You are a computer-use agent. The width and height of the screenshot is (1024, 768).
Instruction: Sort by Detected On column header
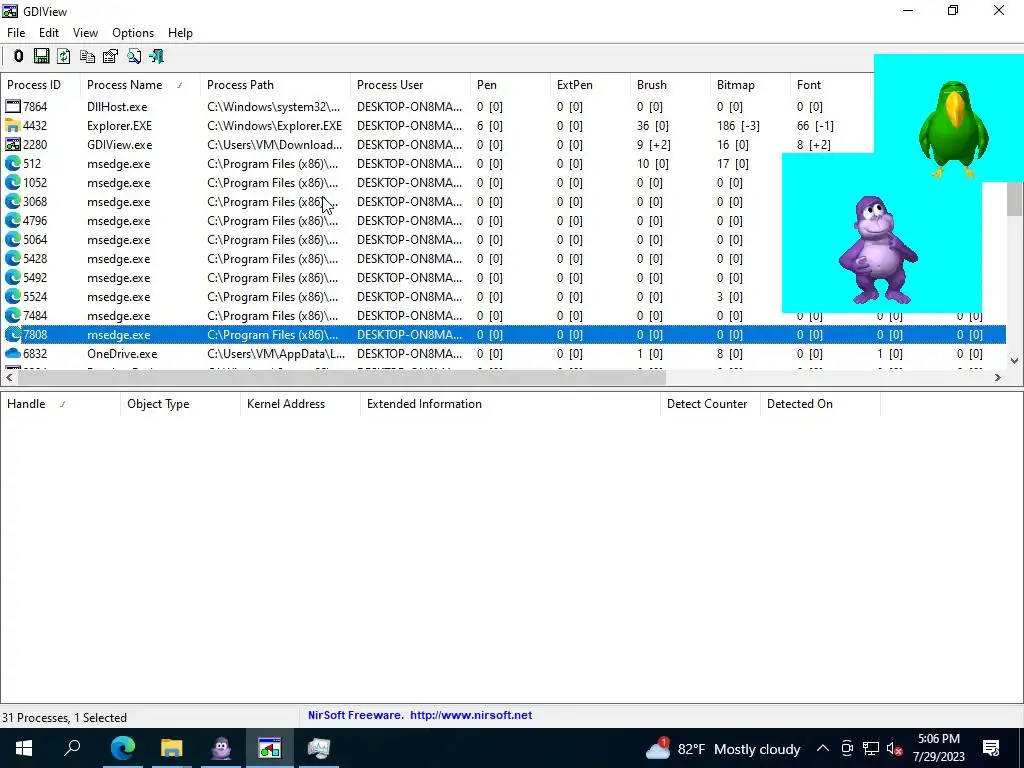(x=820, y=404)
